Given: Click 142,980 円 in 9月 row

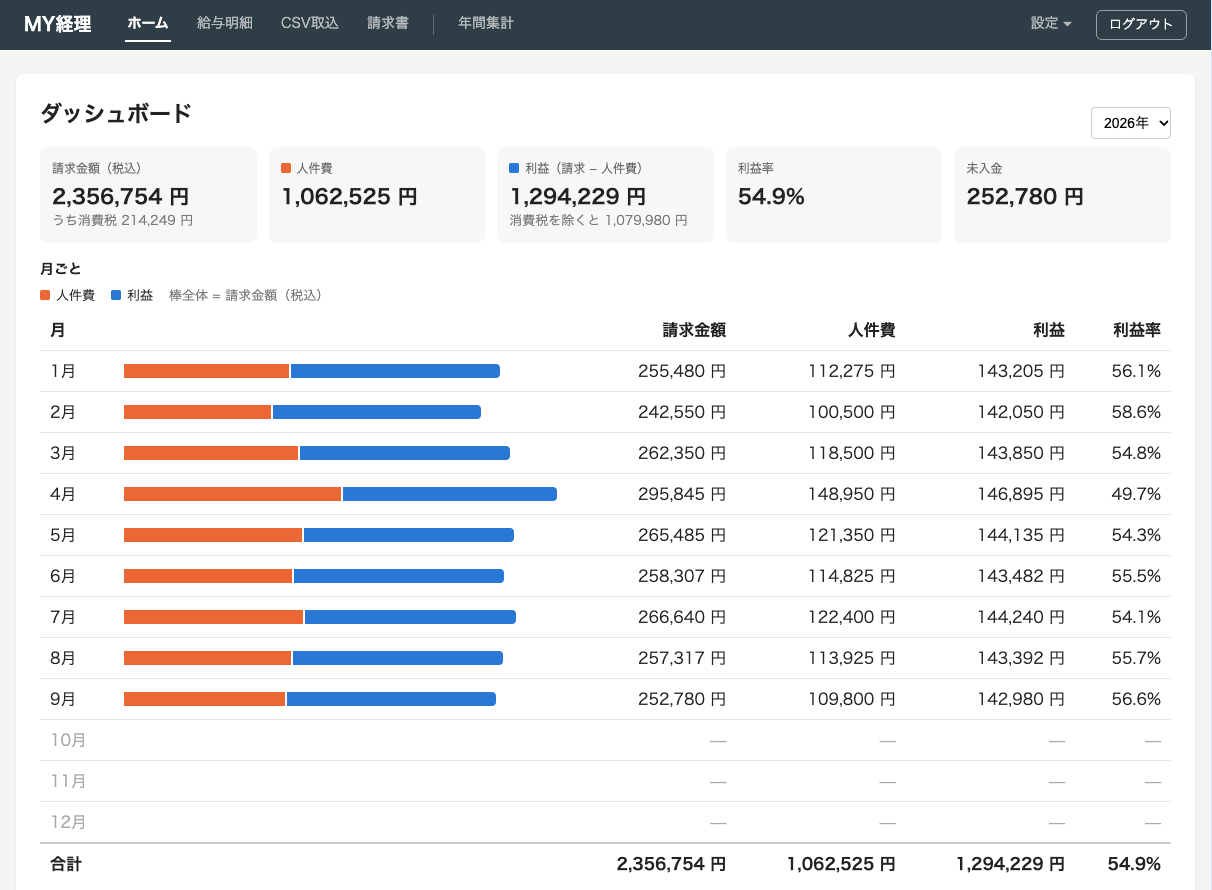Looking at the screenshot, I should (1021, 699).
